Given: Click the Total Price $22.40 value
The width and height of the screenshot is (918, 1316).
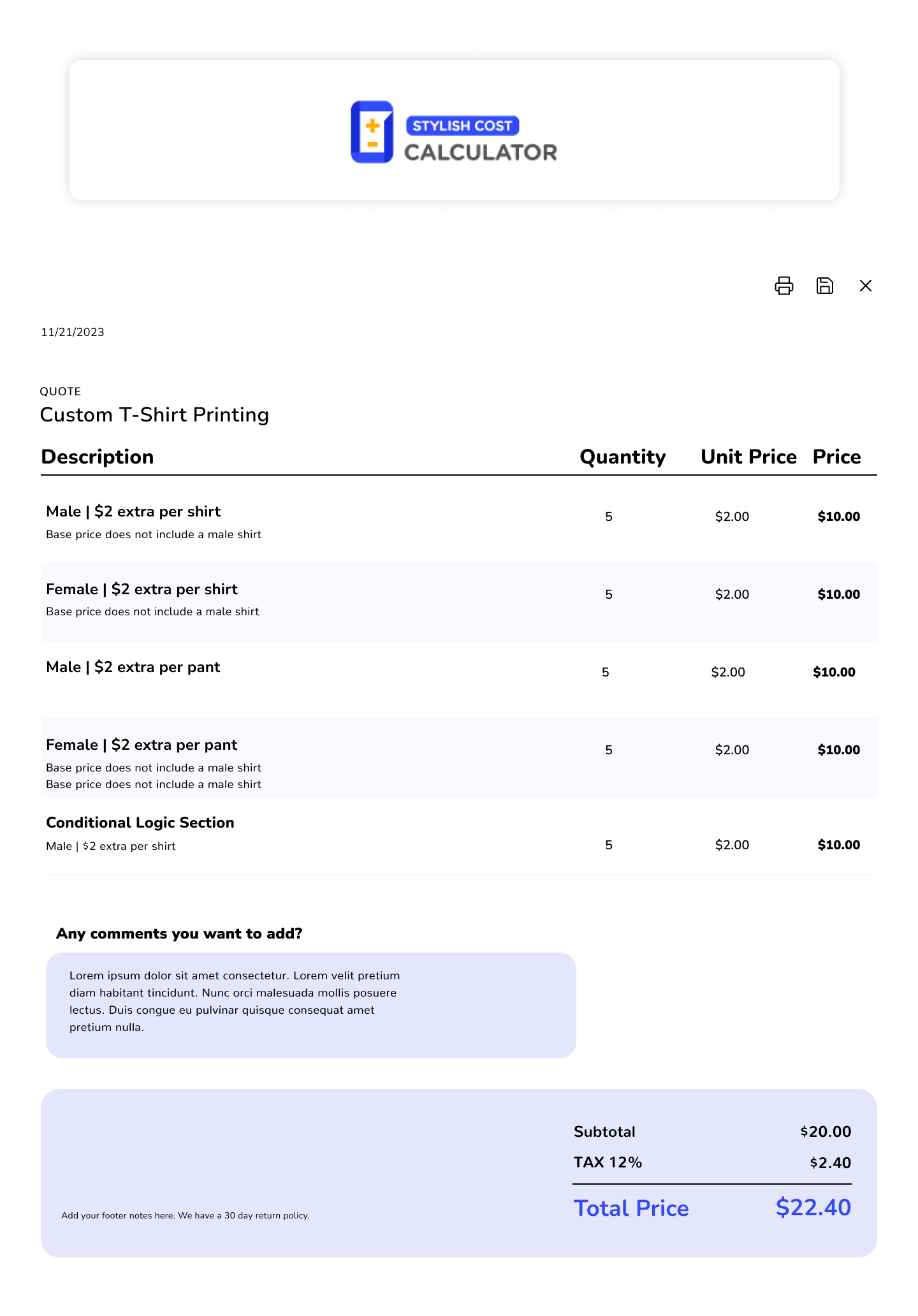Looking at the screenshot, I should [813, 1208].
